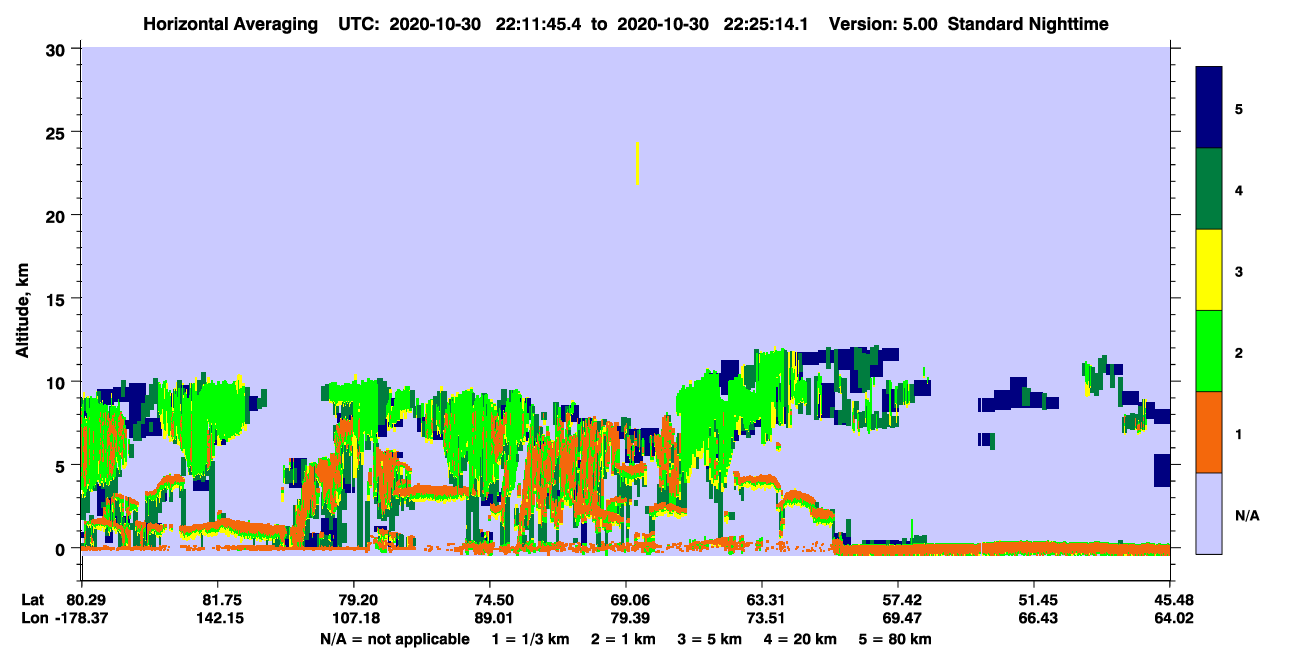Viewport: 1300px width, 667px height.
Task: Click the start time '22:11:45.4' text
Action: (x=539, y=23)
